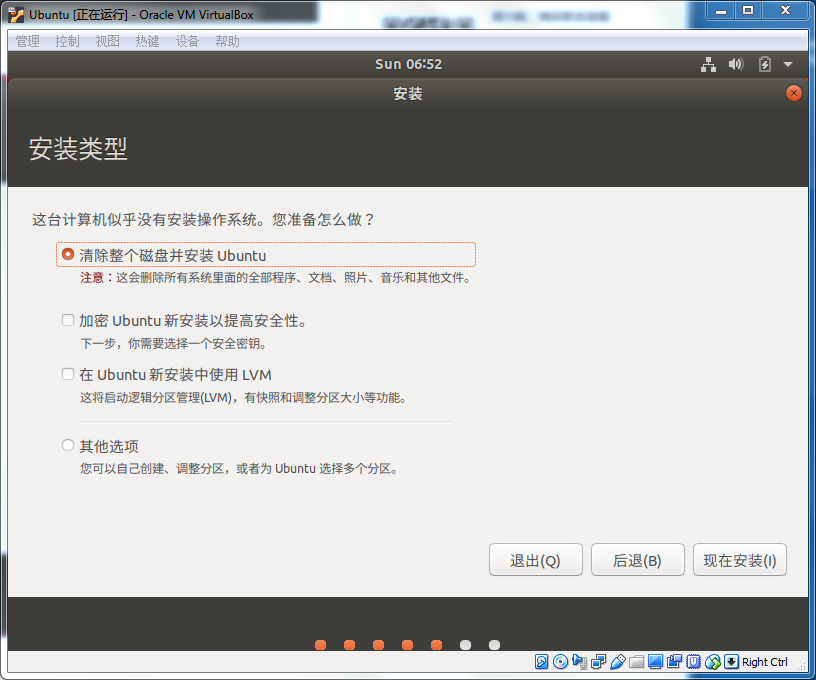
Task: Enable encrypt the new Ubuntu installation
Action: click(x=68, y=319)
